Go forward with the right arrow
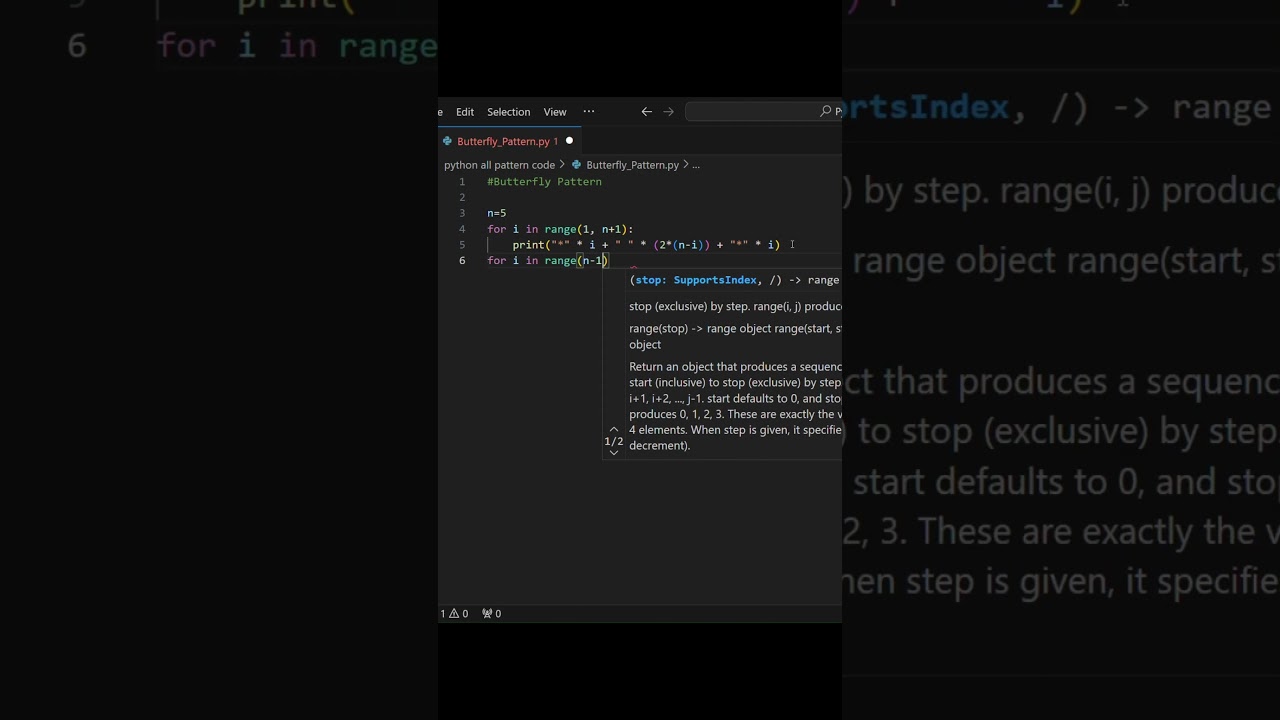This screenshot has width=1280, height=720. coord(668,112)
